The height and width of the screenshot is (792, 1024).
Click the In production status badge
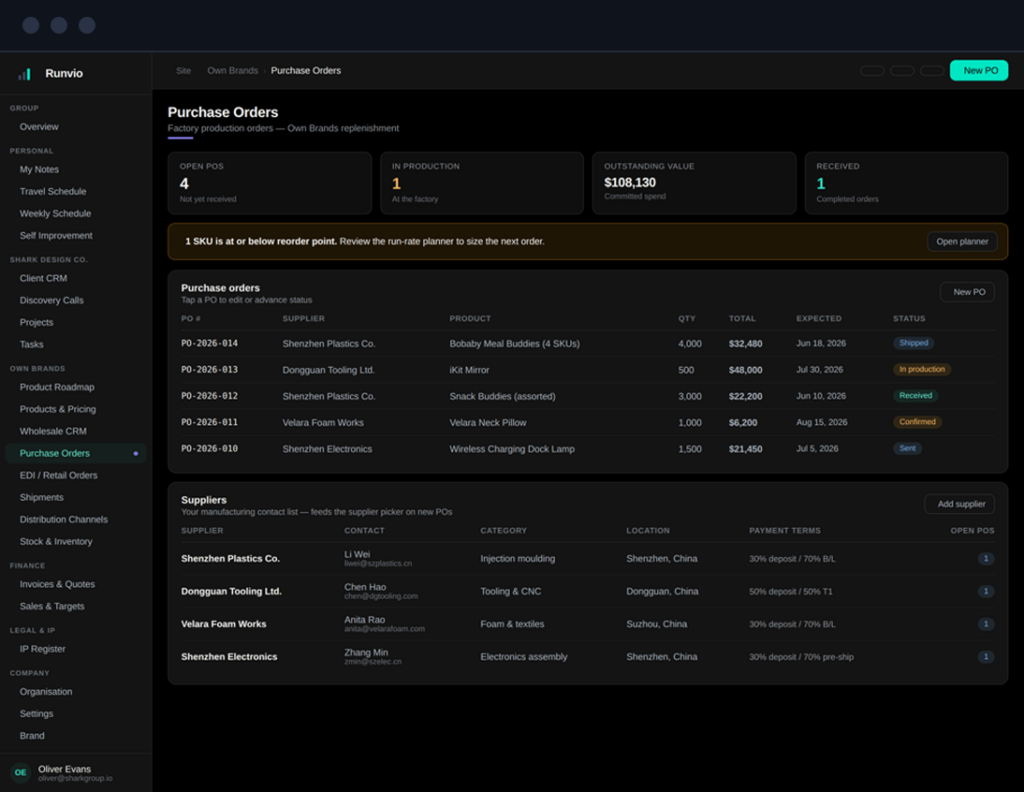(x=921, y=370)
